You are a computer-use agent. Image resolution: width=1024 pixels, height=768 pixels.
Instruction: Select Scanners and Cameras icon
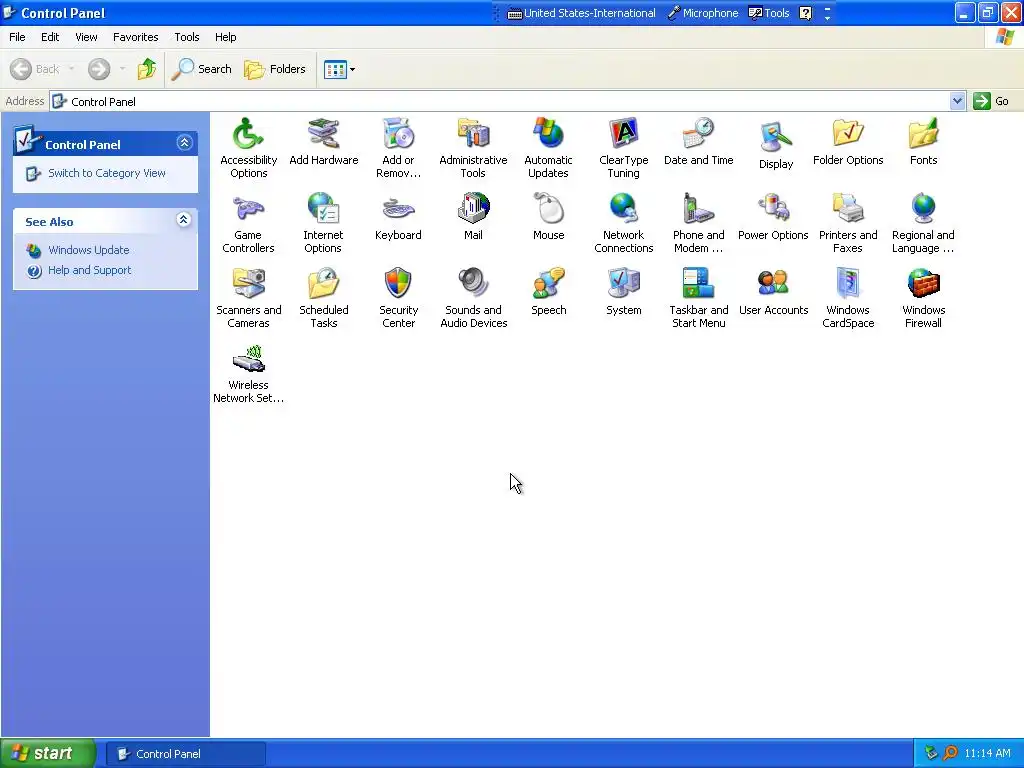click(x=248, y=284)
